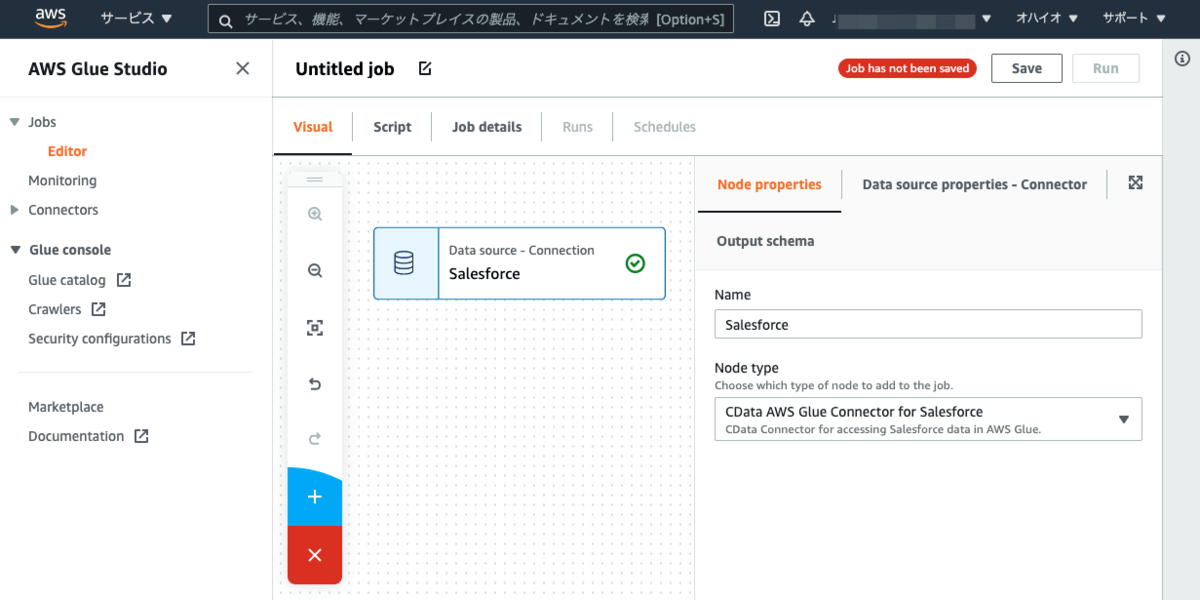Click the green check status on Salesforce node
Viewport: 1200px width, 600px height.
(635, 263)
